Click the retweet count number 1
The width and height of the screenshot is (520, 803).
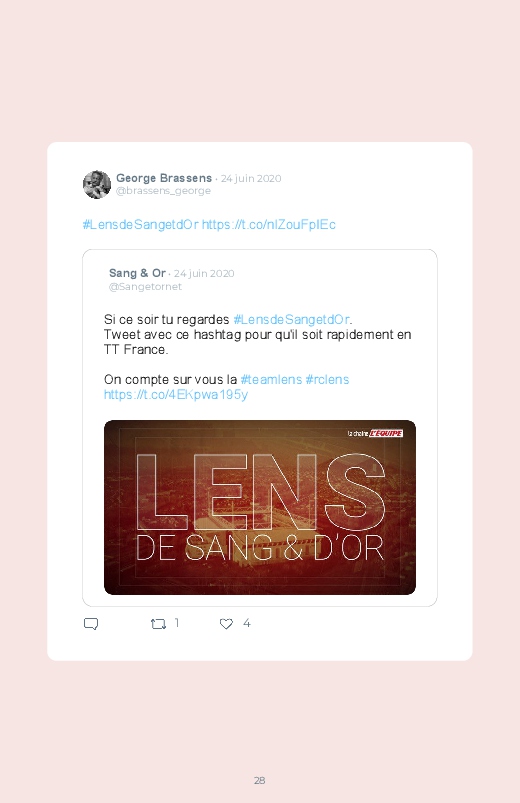[177, 623]
